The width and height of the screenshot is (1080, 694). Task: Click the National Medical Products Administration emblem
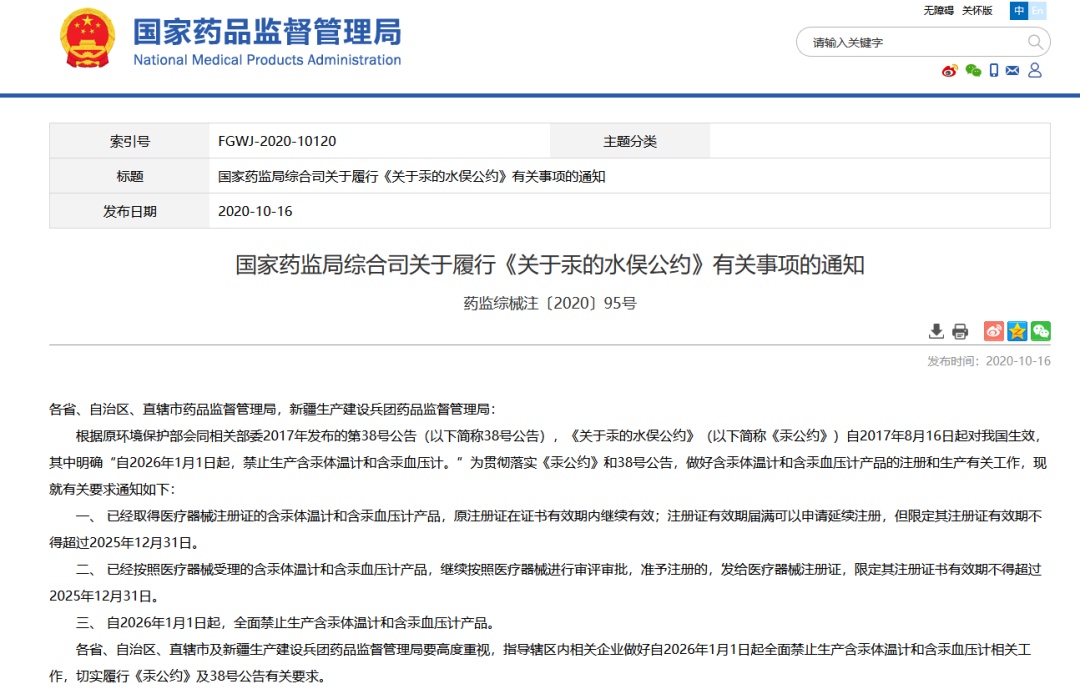click(88, 38)
